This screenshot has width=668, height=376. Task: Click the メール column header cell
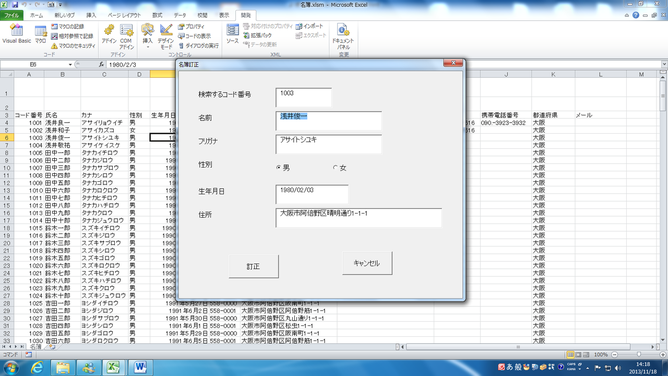pyautogui.click(x=600, y=115)
